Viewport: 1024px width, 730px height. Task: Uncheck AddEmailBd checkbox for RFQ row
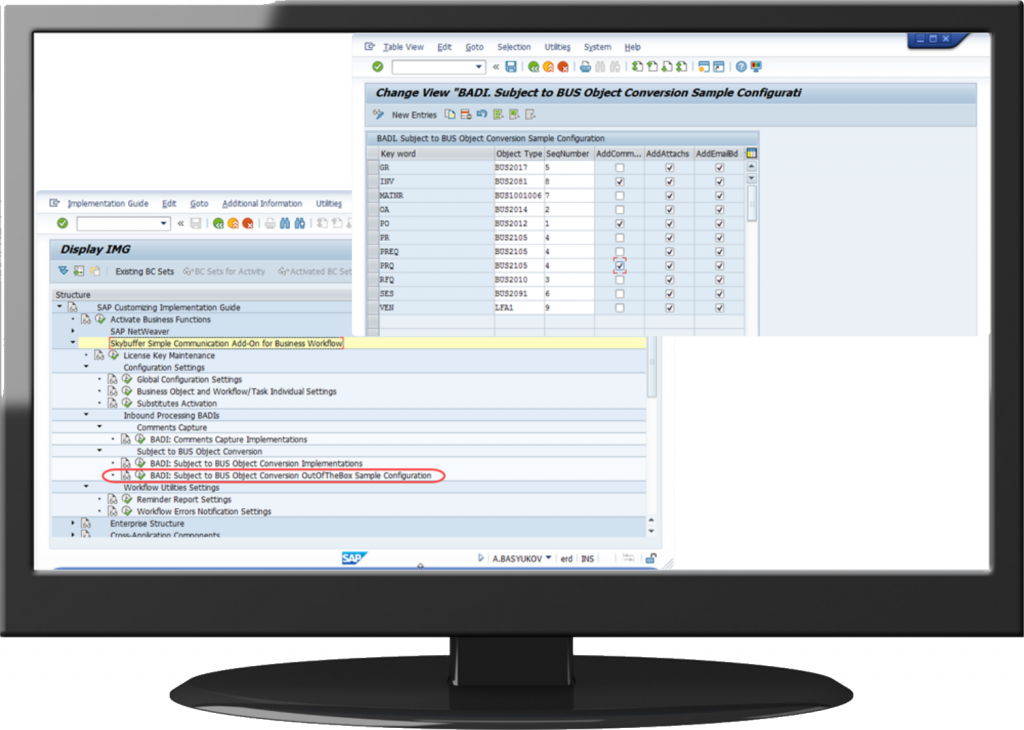tap(720, 279)
